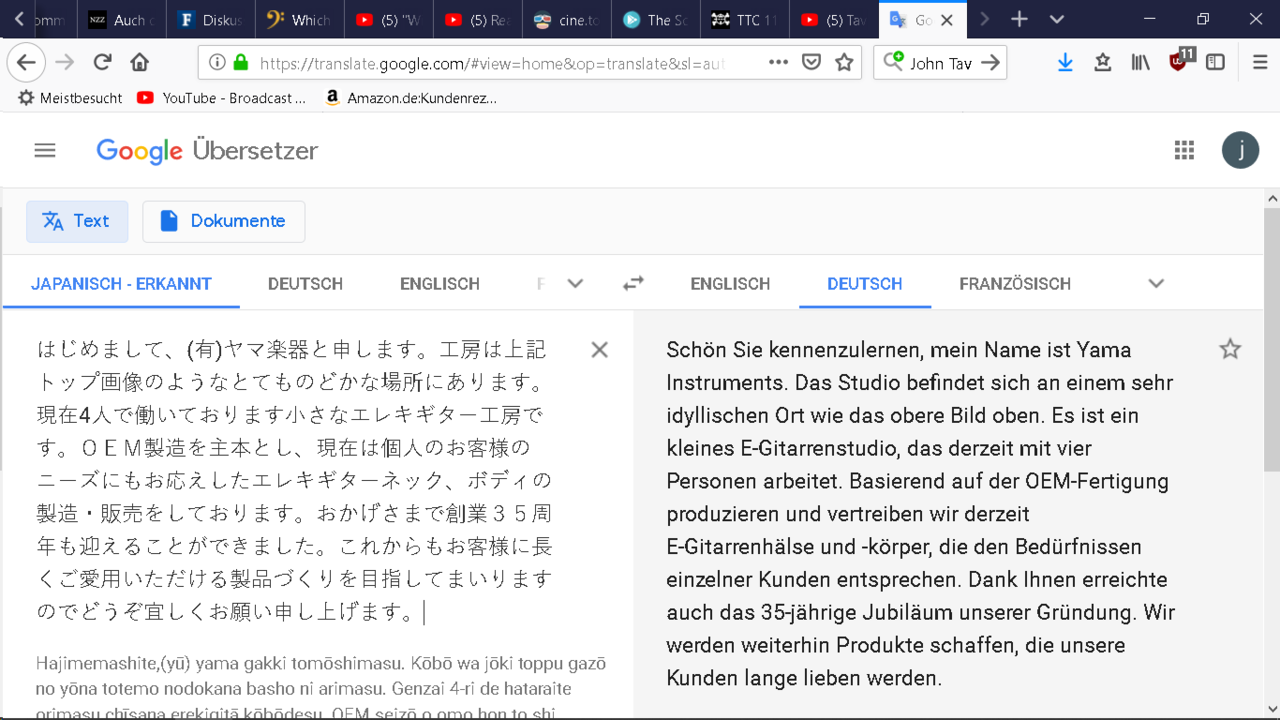Image resolution: width=1280 pixels, height=720 pixels.
Task: Click the John Tav search field
Action: click(x=940, y=62)
